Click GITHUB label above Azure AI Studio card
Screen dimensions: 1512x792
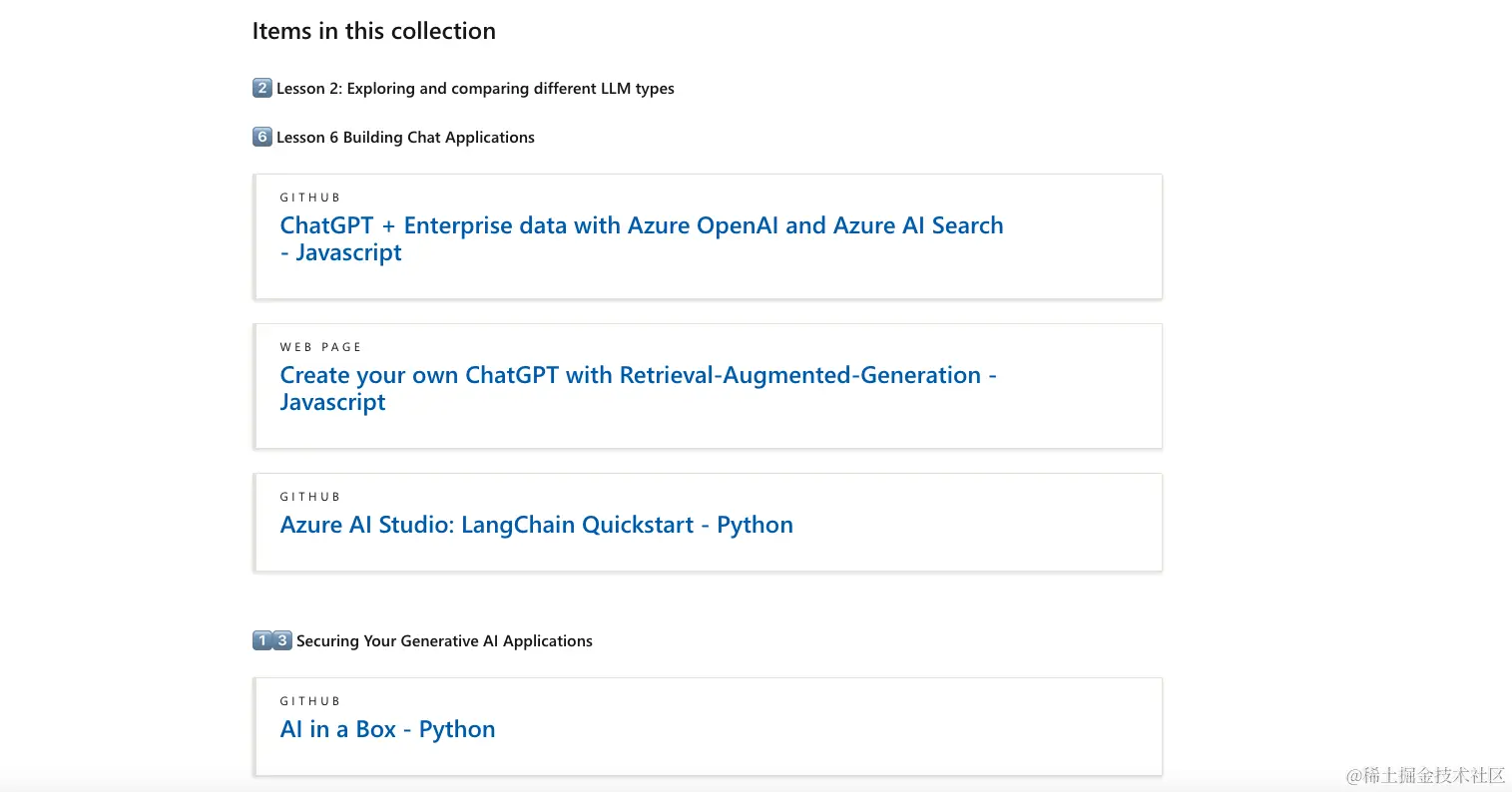click(x=309, y=497)
